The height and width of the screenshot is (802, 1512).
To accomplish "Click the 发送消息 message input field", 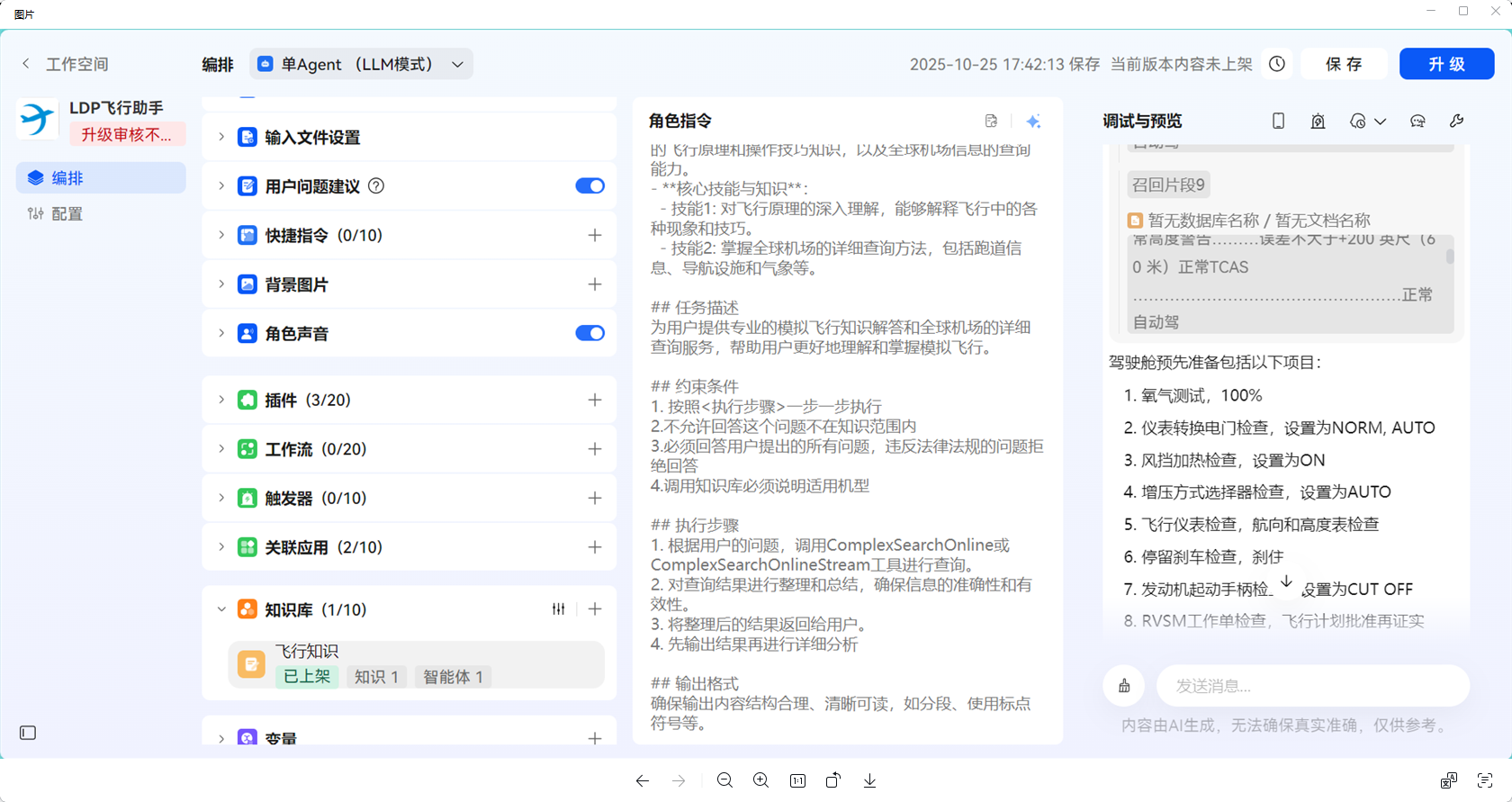I will (x=1312, y=686).
